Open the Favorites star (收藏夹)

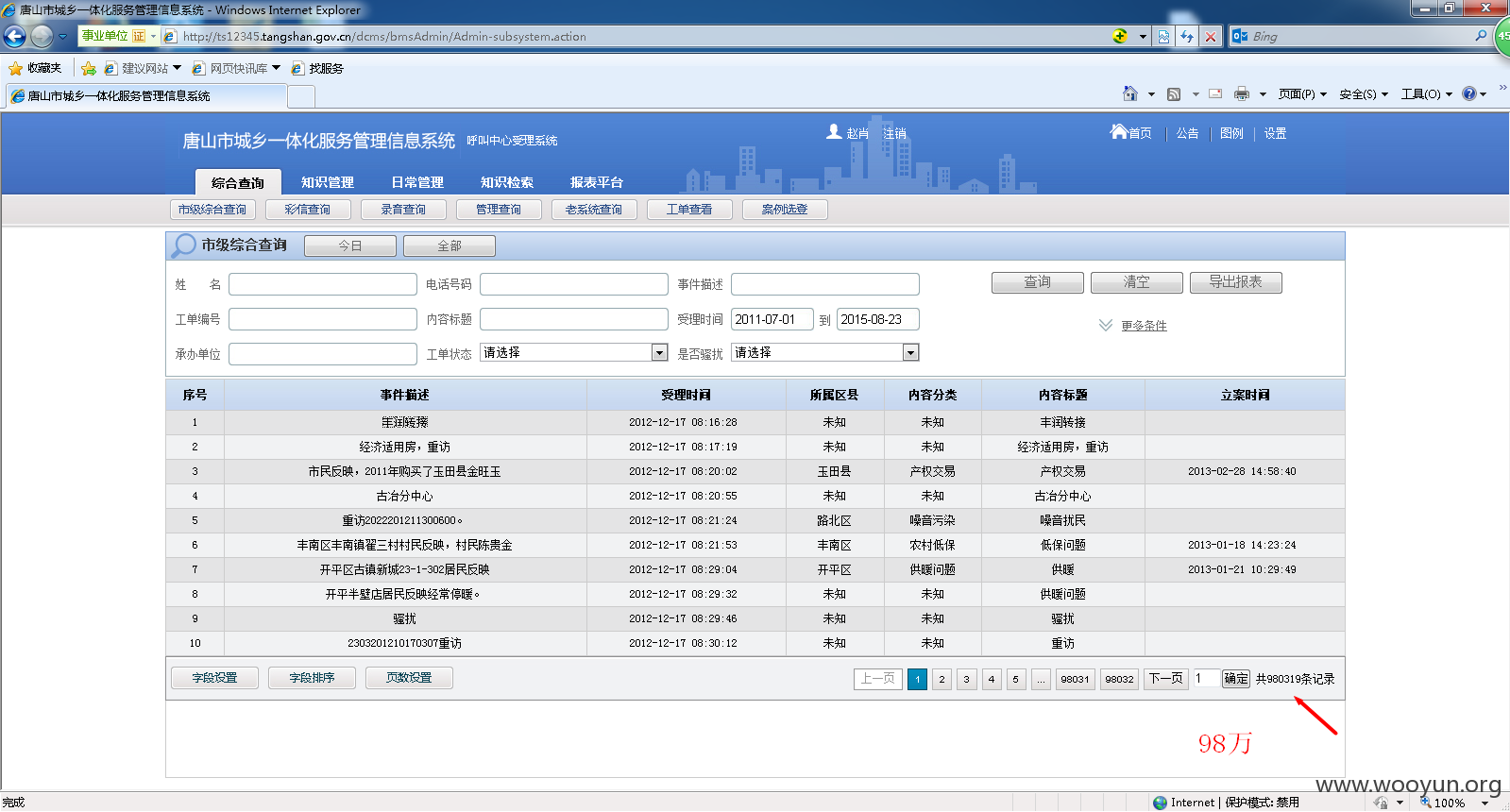pos(35,68)
